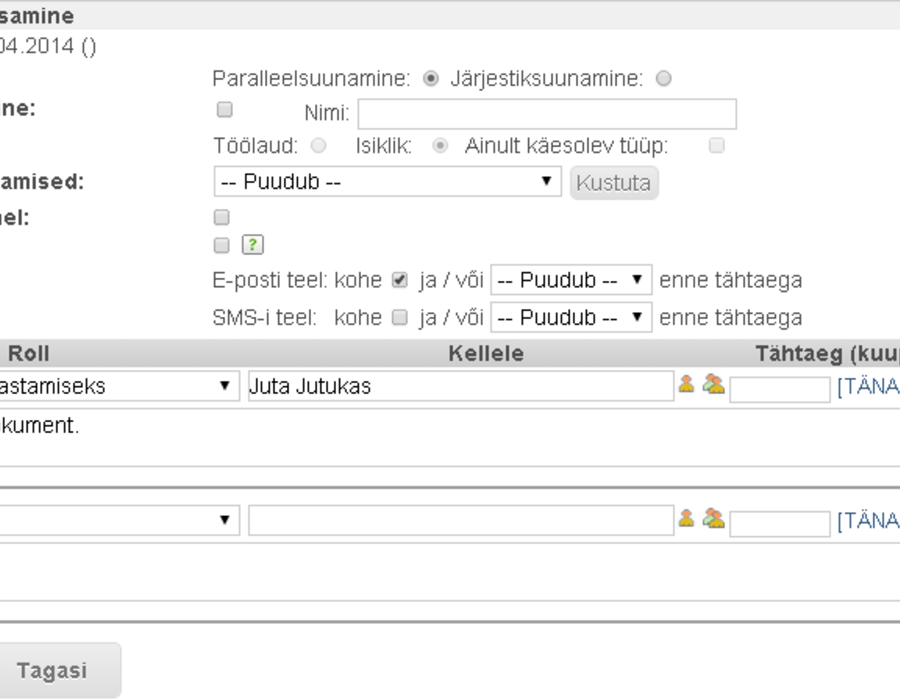Click the single-person icon beside Juta Jutukas
The height and width of the screenshot is (700, 900).
[686, 384]
